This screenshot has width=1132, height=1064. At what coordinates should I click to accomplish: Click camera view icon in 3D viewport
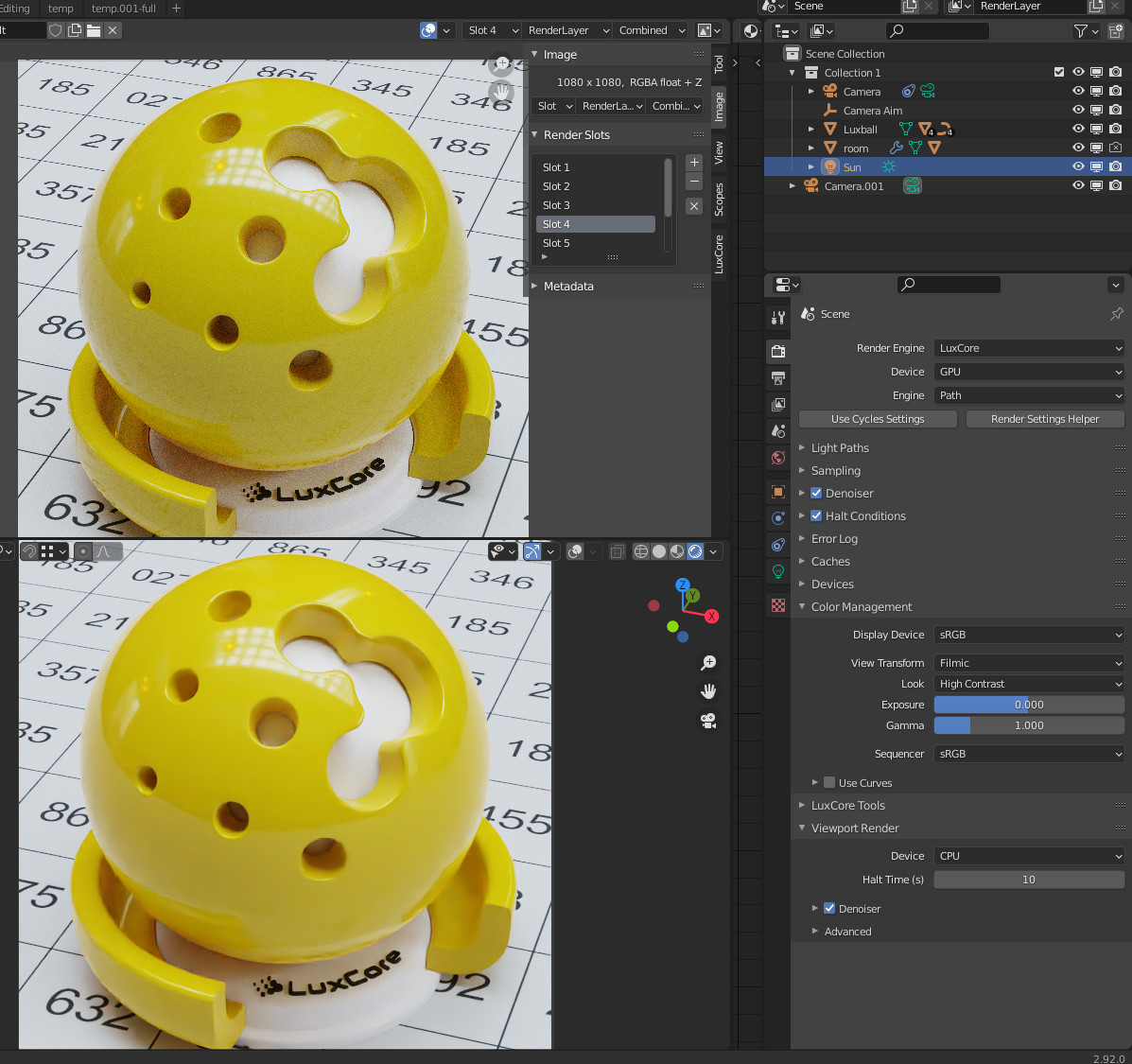pyautogui.click(x=708, y=722)
